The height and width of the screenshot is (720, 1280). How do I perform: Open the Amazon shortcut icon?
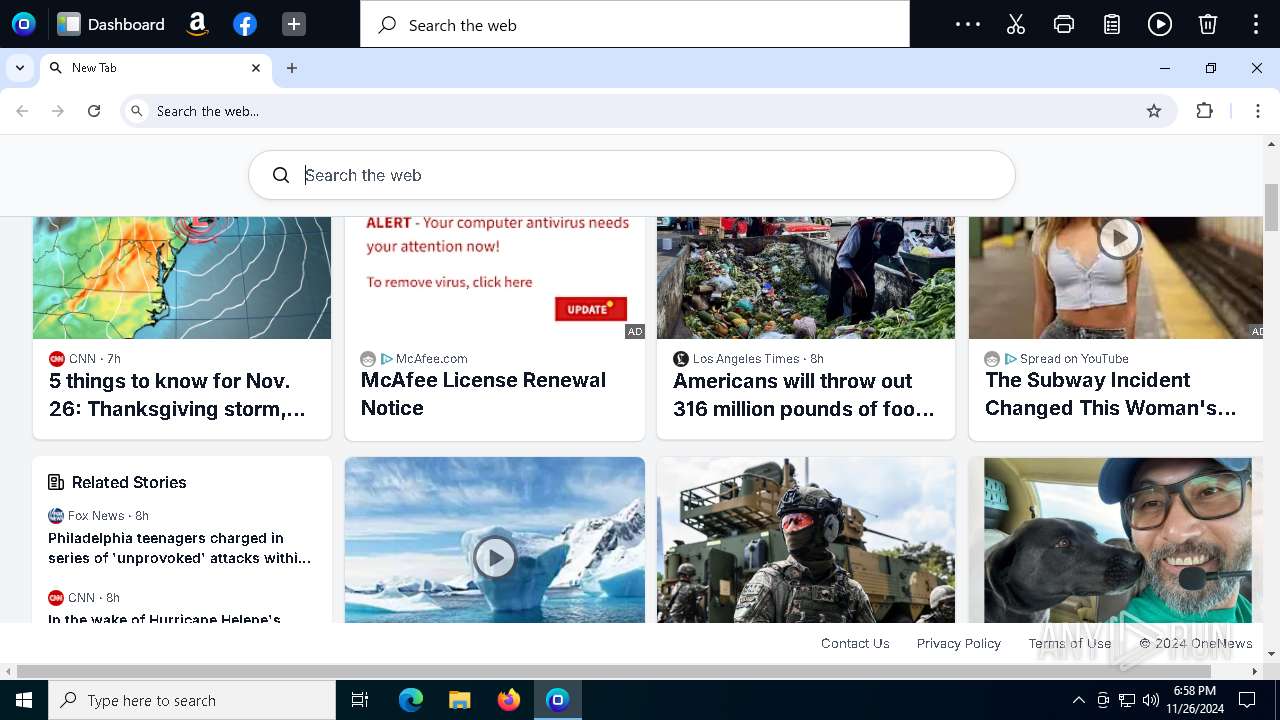pyautogui.click(x=197, y=24)
